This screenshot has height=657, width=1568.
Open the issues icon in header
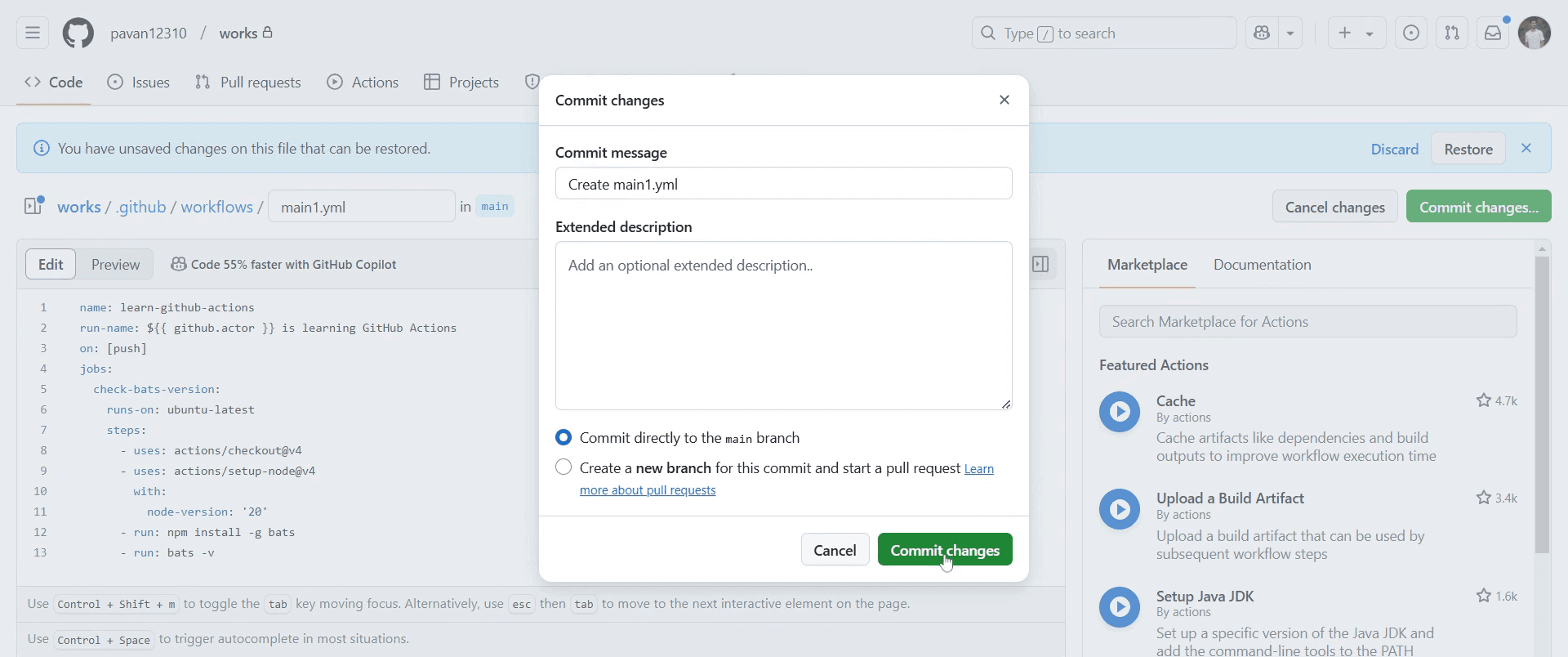pyautogui.click(x=1411, y=34)
